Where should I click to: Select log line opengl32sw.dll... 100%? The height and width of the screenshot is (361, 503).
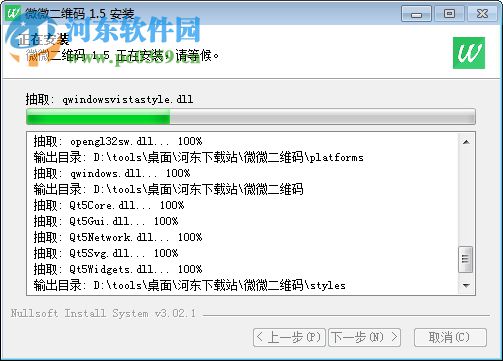coord(118,141)
